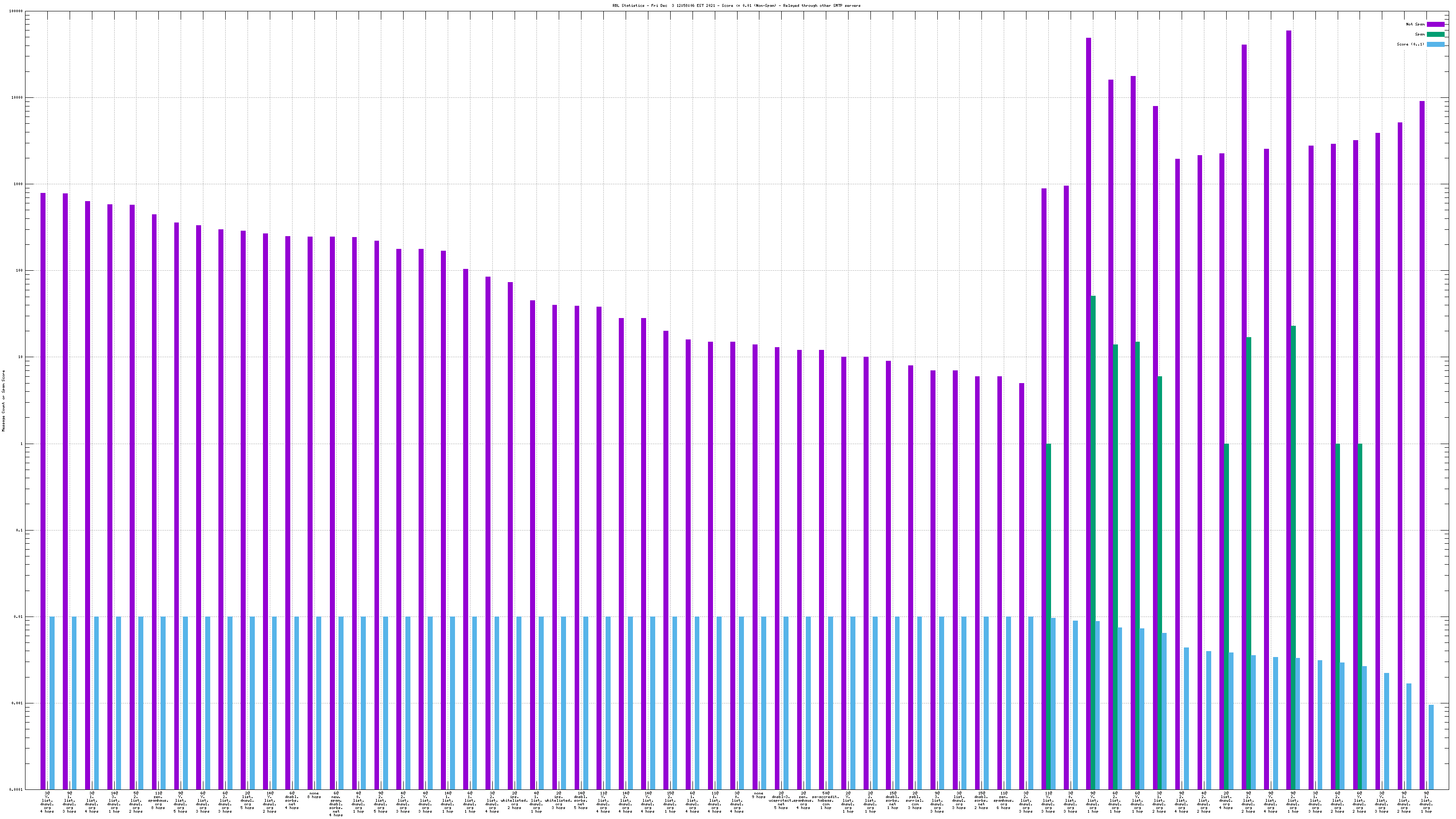Click the 'none 8 hops' x-axis label
The image size is (1456, 819).
(314, 795)
